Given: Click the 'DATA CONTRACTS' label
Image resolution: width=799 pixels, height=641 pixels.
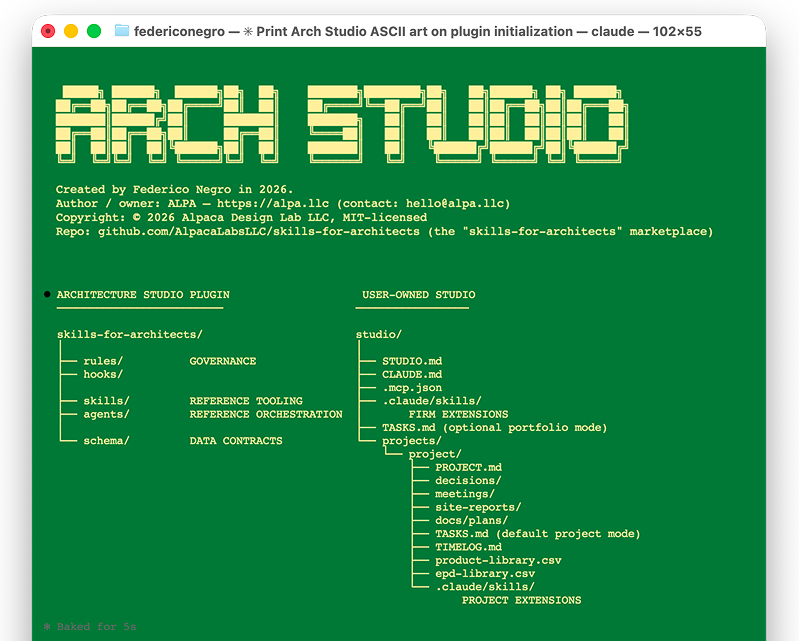Looking at the screenshot, I should (236, 441).
